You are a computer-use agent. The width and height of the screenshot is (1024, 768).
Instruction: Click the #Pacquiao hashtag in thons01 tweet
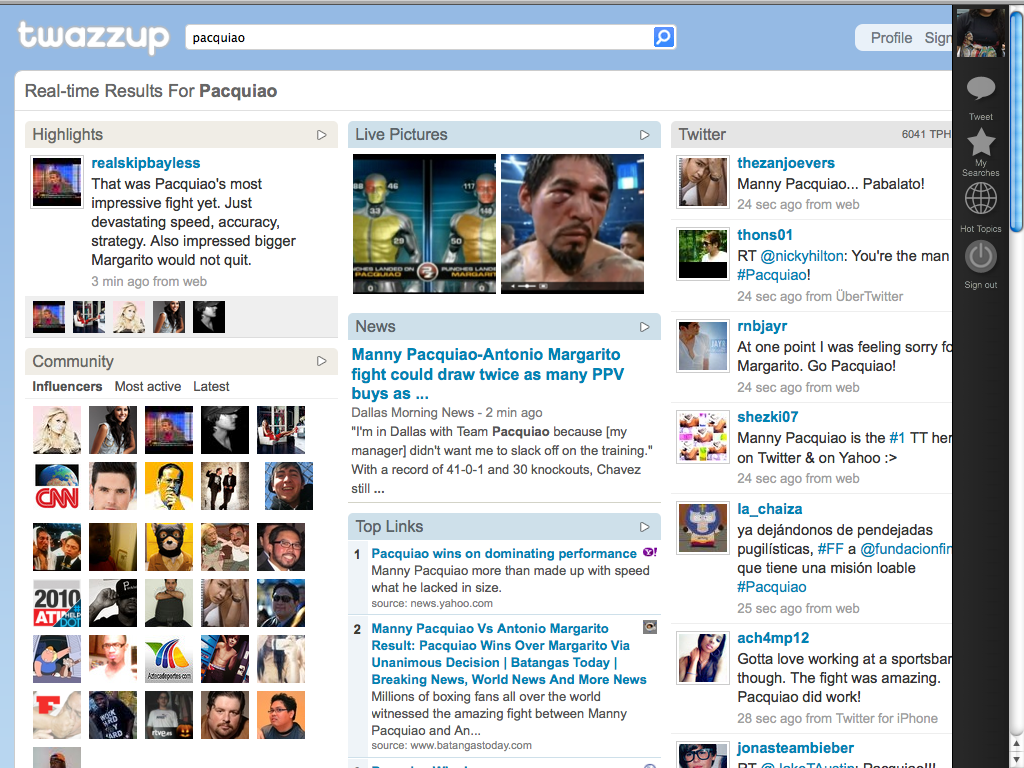772,275
